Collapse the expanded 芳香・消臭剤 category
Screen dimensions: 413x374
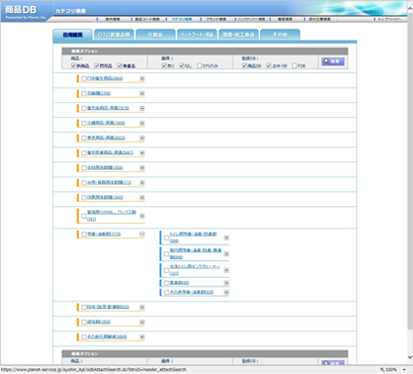click(142, 235)
